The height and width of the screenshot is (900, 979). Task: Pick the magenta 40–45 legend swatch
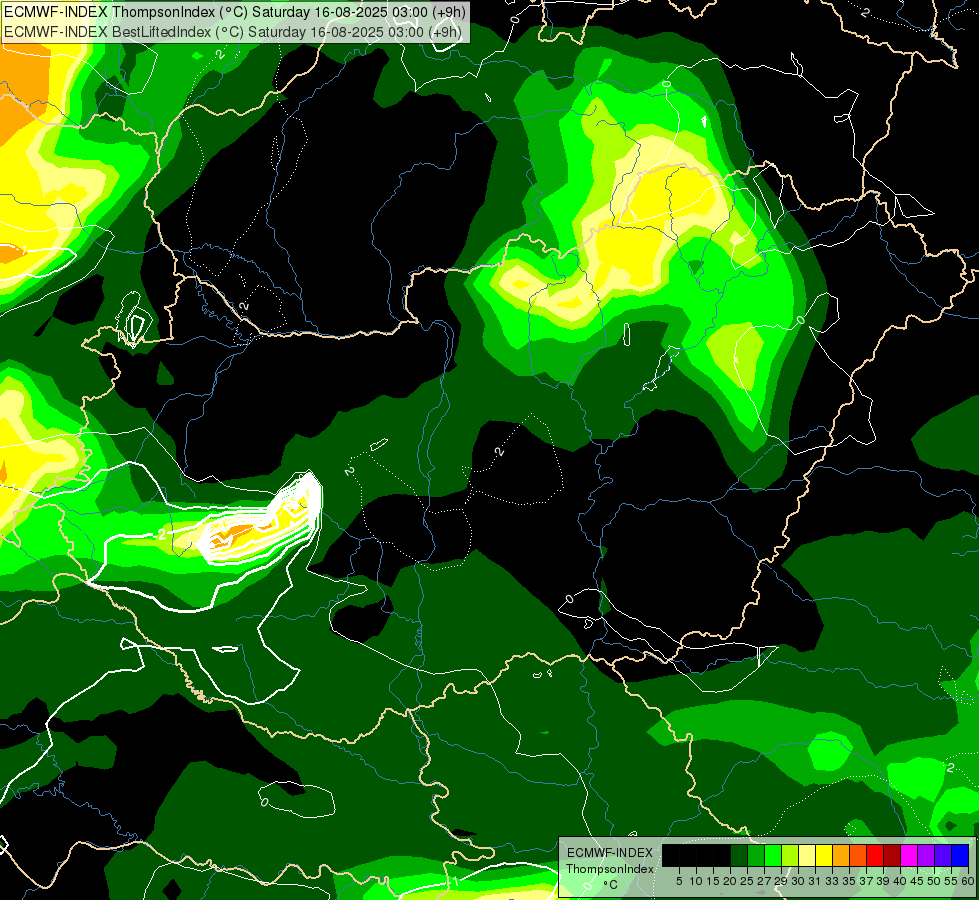(909, 855)
